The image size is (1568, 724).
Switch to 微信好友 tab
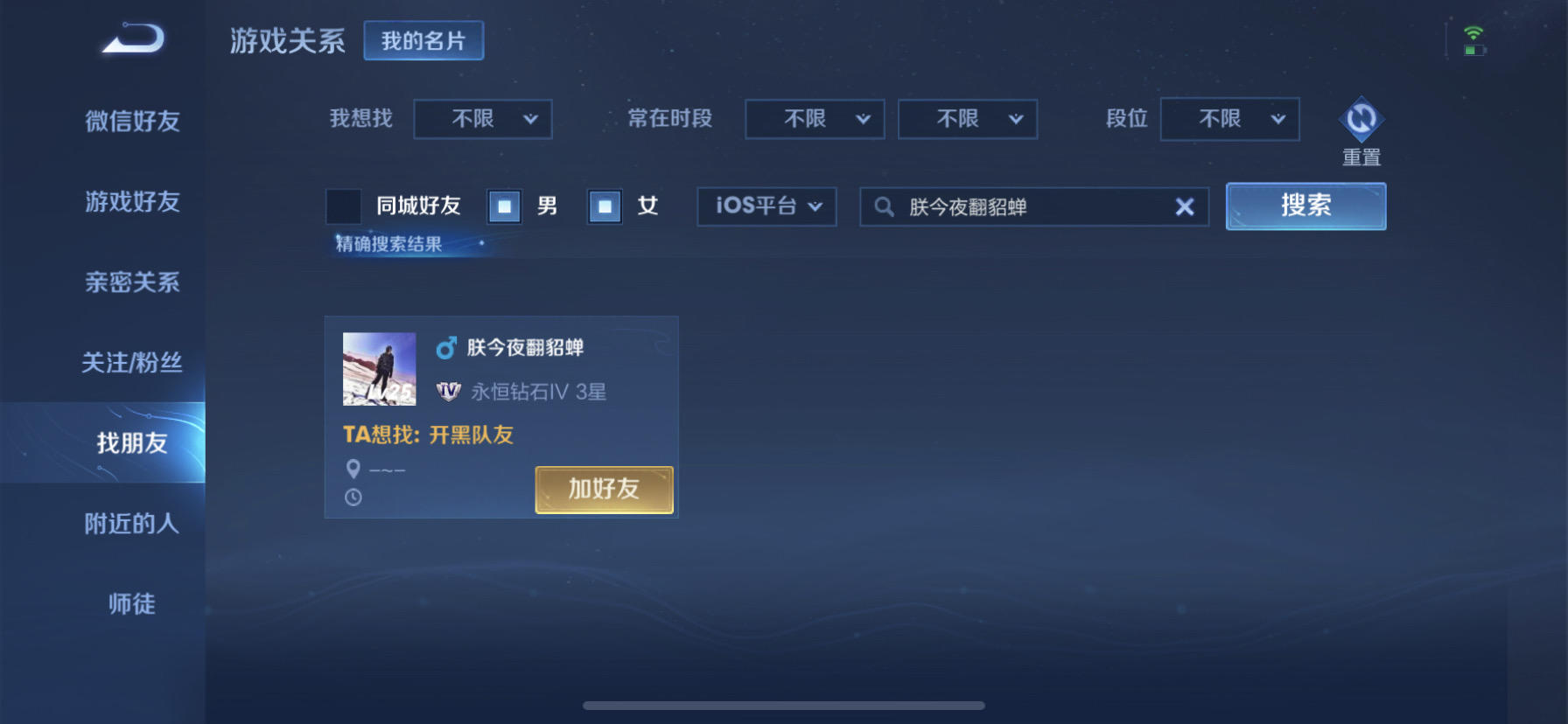(x=132, y=121)
